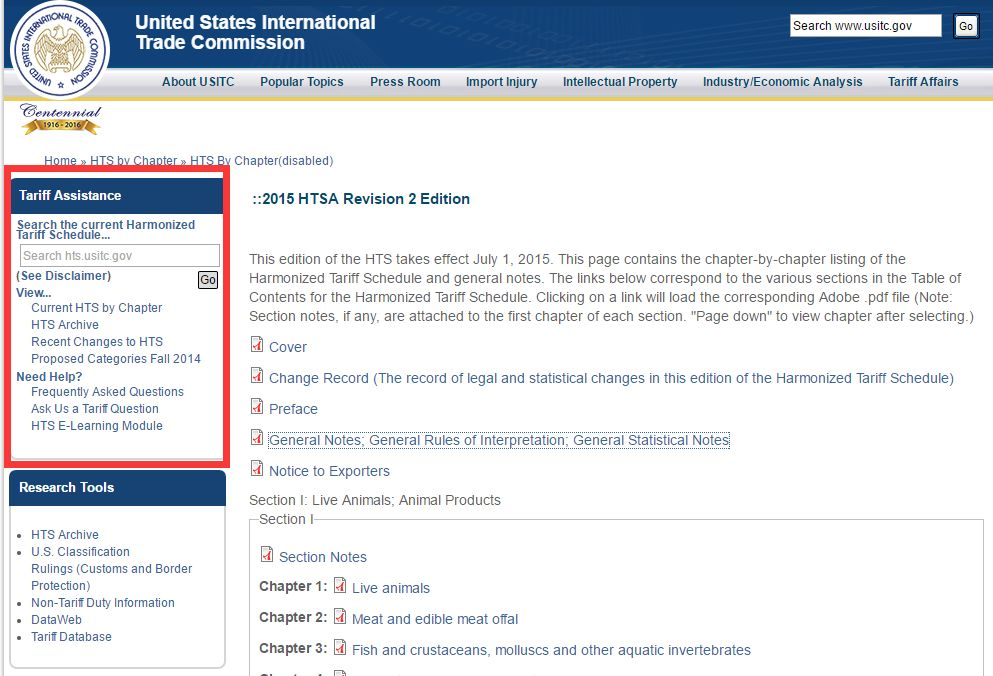Click the Go button beside the usitc.gov search
Viewport: 993px width, 676px height.
pyautogui.click(x=966, y=26)
